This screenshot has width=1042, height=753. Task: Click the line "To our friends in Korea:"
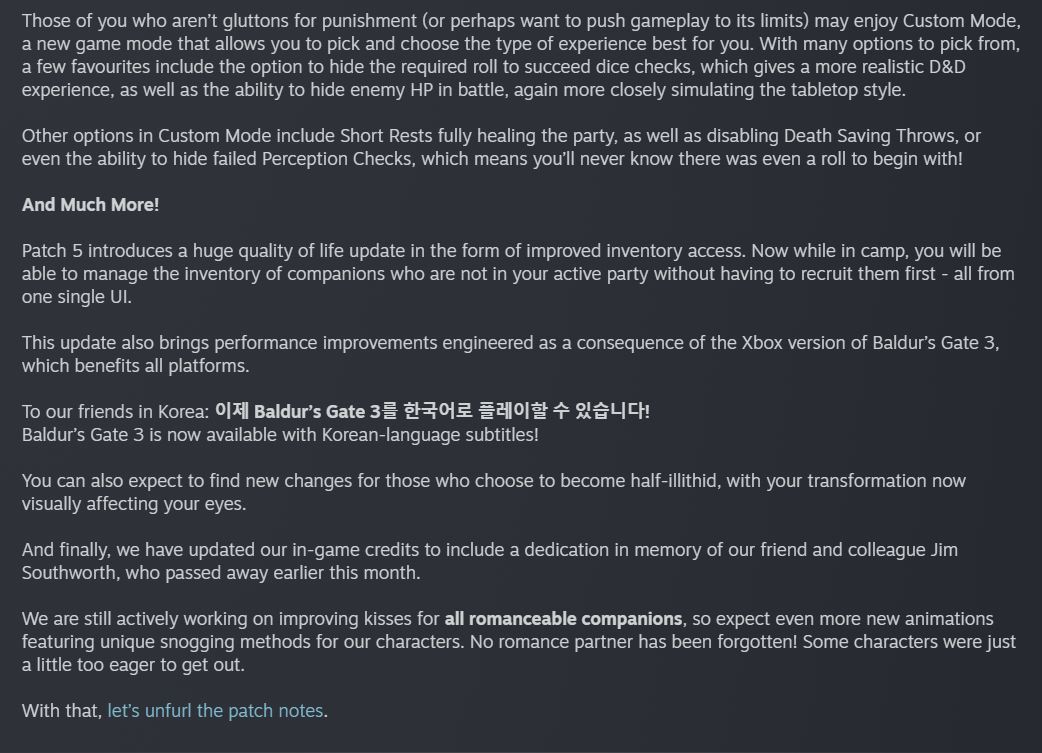tap(115, 411)
